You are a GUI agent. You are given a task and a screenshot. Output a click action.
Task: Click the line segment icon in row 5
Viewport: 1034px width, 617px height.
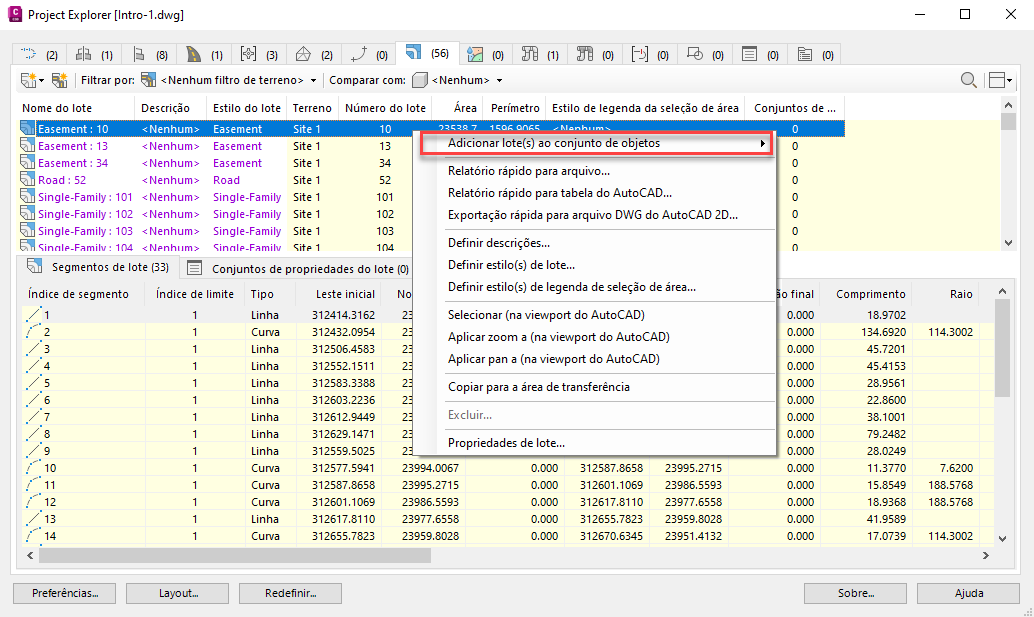(34, 383)
